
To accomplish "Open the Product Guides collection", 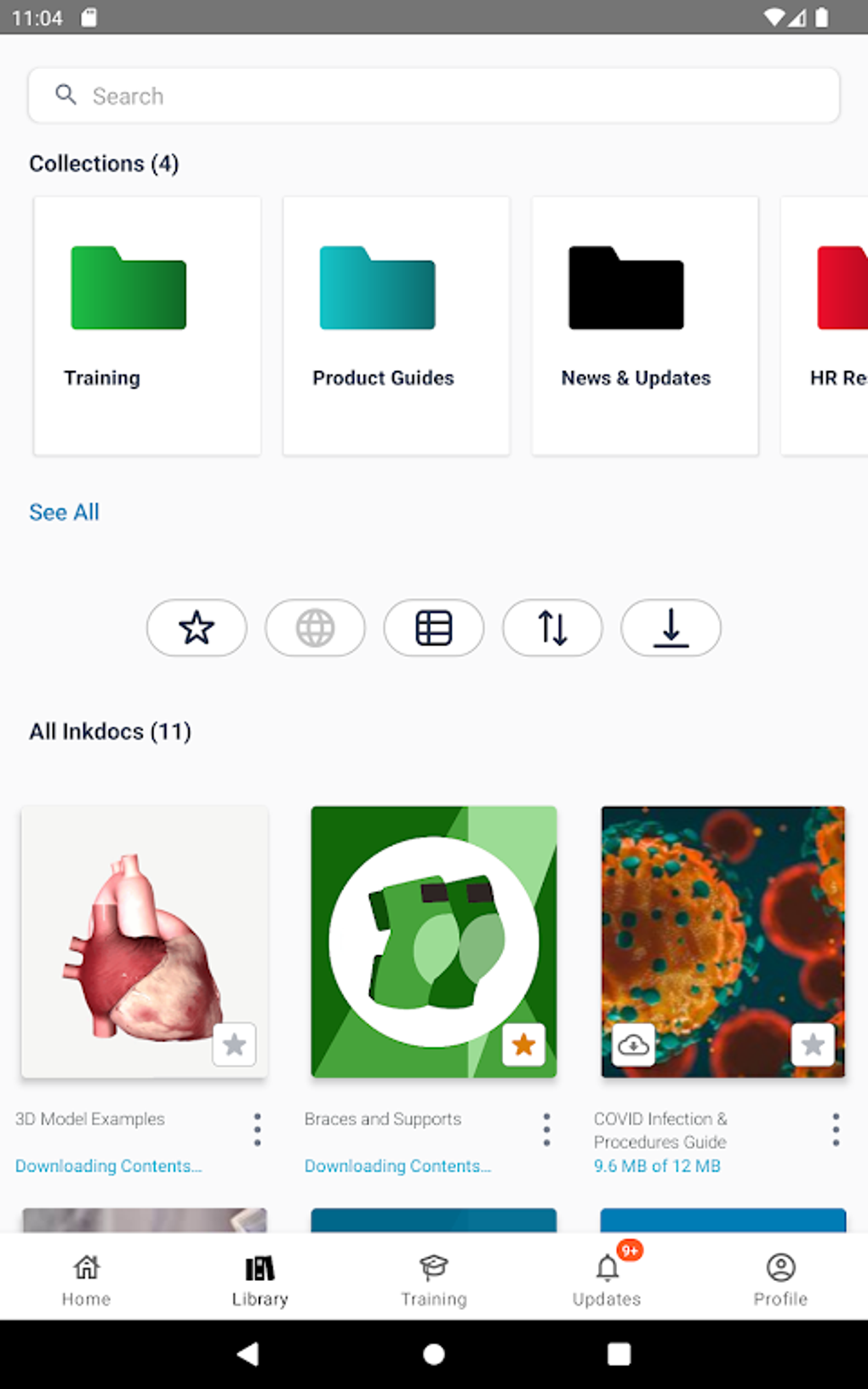I will click(x=396, y=325).
